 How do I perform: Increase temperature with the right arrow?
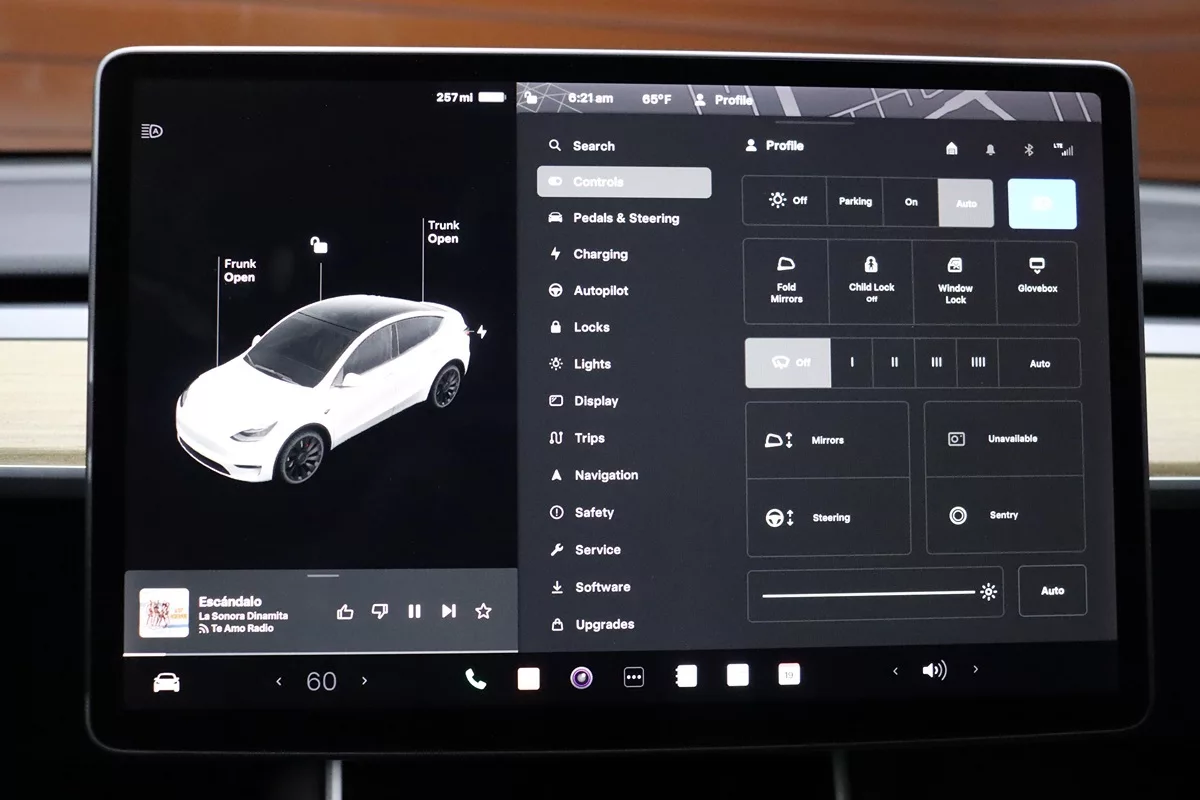point(364,681)
